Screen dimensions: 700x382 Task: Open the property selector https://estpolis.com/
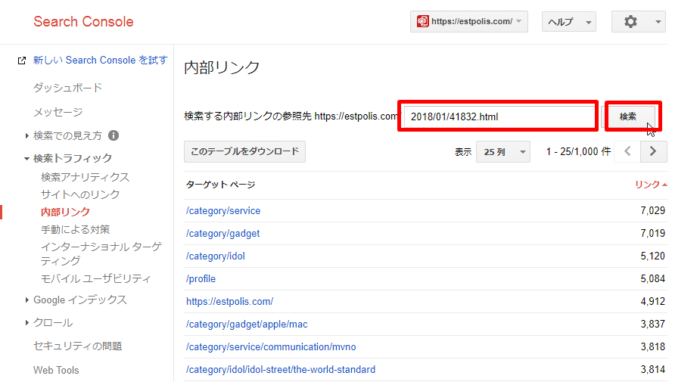469,21
